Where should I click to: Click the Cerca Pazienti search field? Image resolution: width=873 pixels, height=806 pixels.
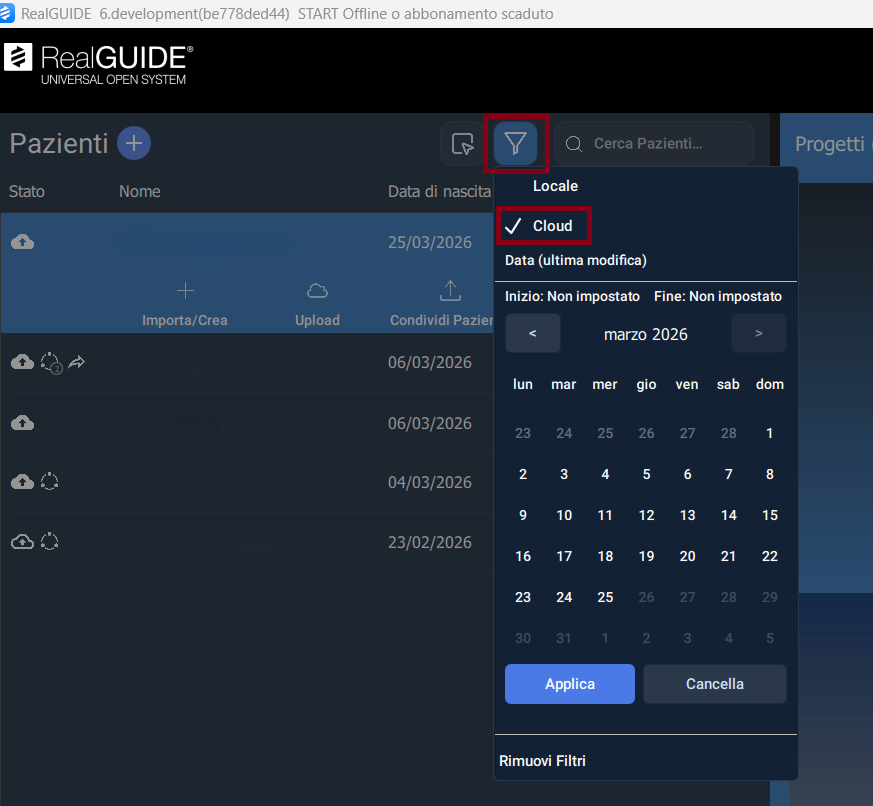pos(665,144)
